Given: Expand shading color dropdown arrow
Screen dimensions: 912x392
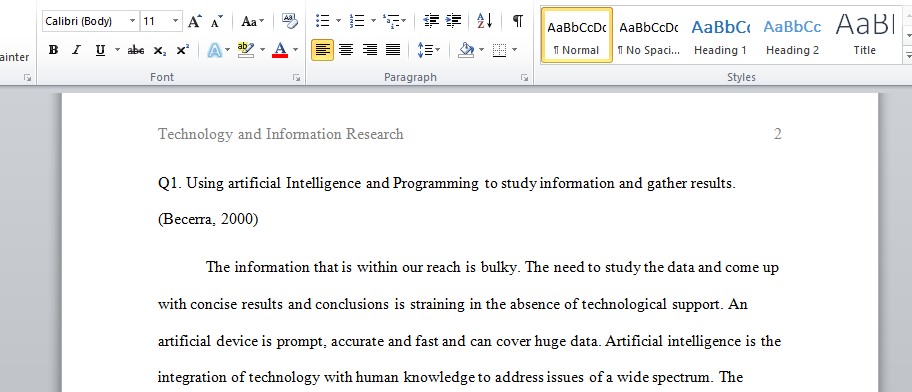Looking at the screenshot, I should click(x=482, y=50).
